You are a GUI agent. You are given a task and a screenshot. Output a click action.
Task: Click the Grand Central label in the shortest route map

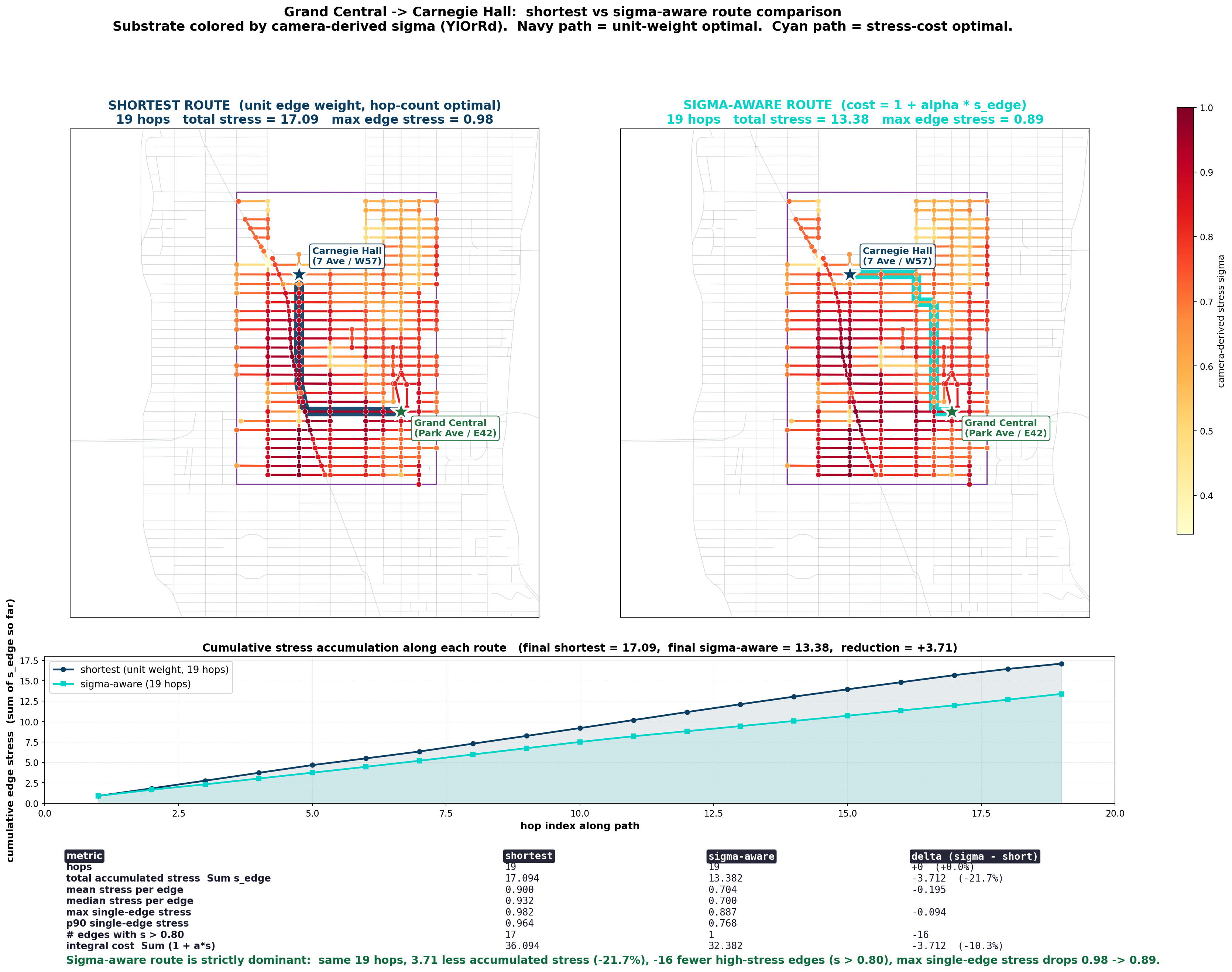(x=455, y=428)
